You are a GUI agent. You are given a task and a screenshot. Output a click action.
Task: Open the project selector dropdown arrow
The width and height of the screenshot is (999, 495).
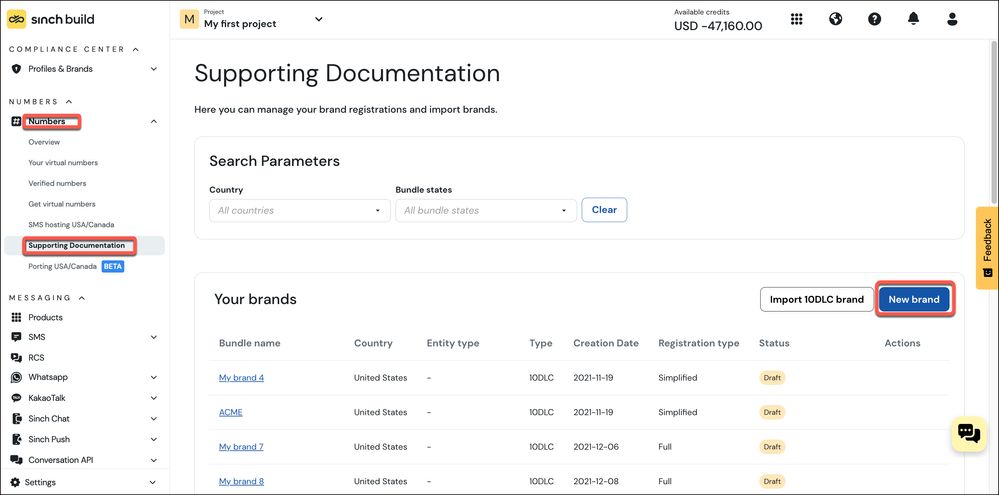(x=319, y=19)
